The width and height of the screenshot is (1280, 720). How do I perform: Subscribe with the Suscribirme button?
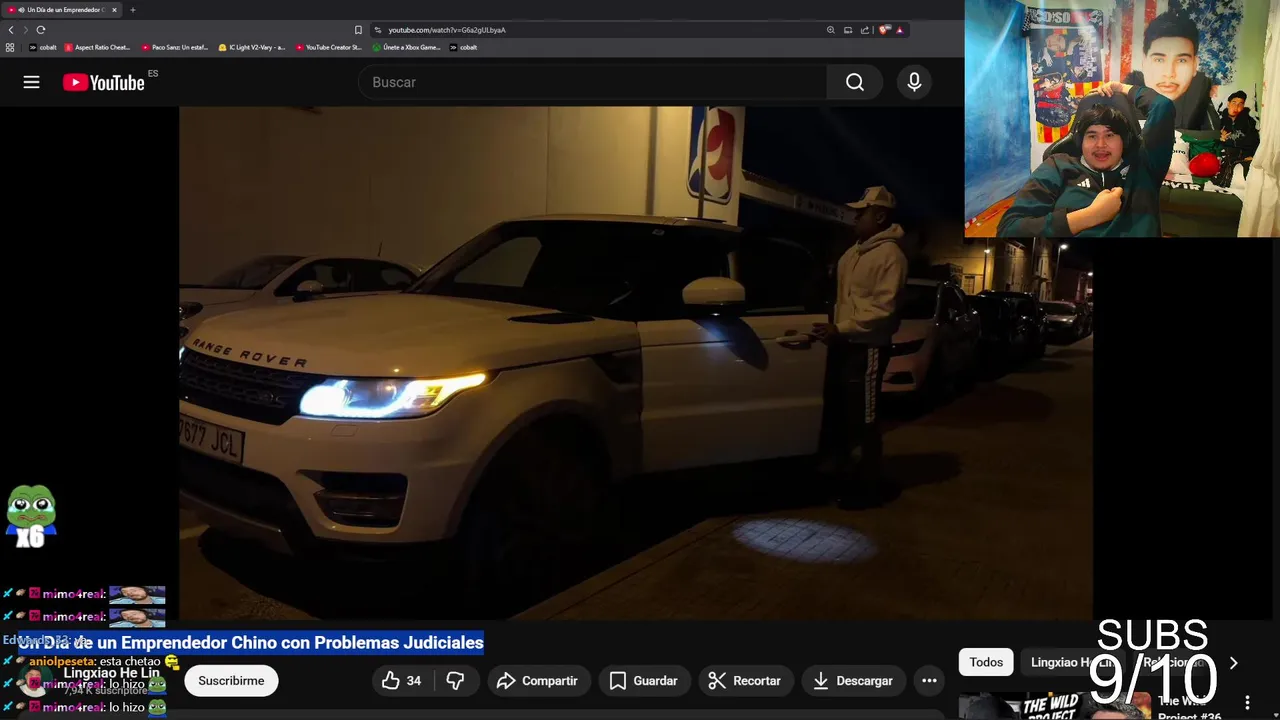[x=231, y=681]
